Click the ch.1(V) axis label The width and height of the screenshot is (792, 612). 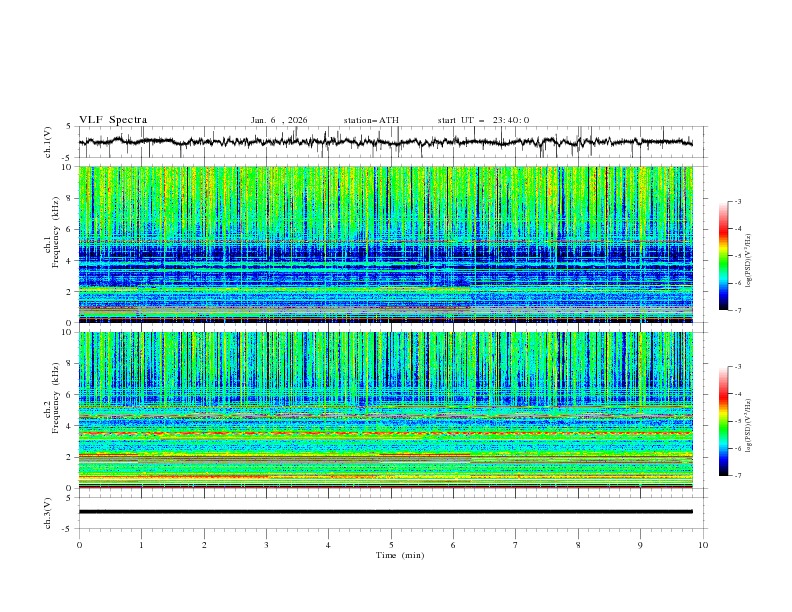coord(49,142)
